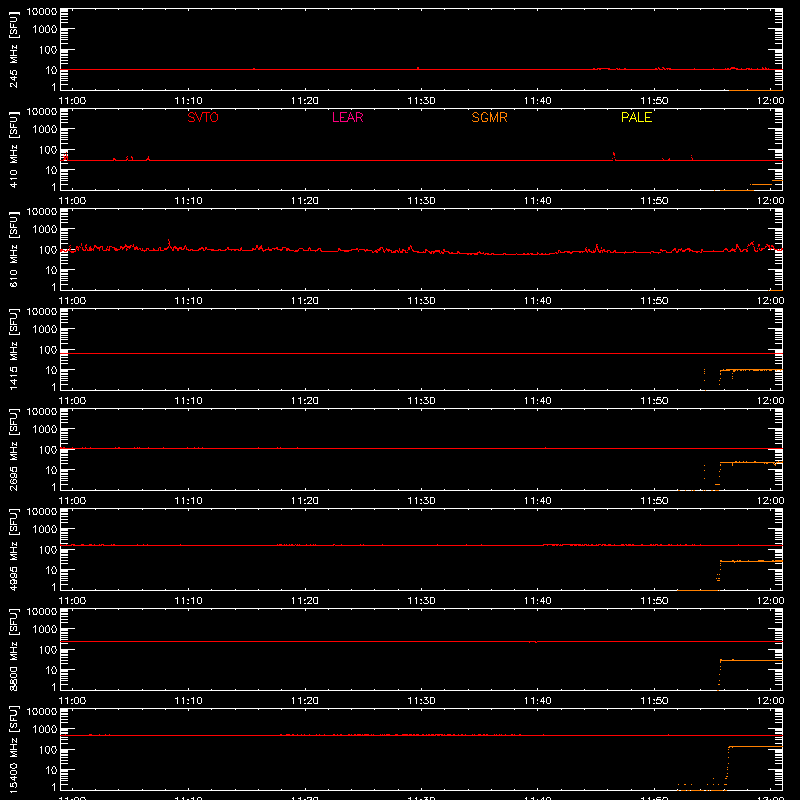The image size is (800, 800).
Task: Select the 15400 MHz [SFU] axis title
Action: coord(14,749)
